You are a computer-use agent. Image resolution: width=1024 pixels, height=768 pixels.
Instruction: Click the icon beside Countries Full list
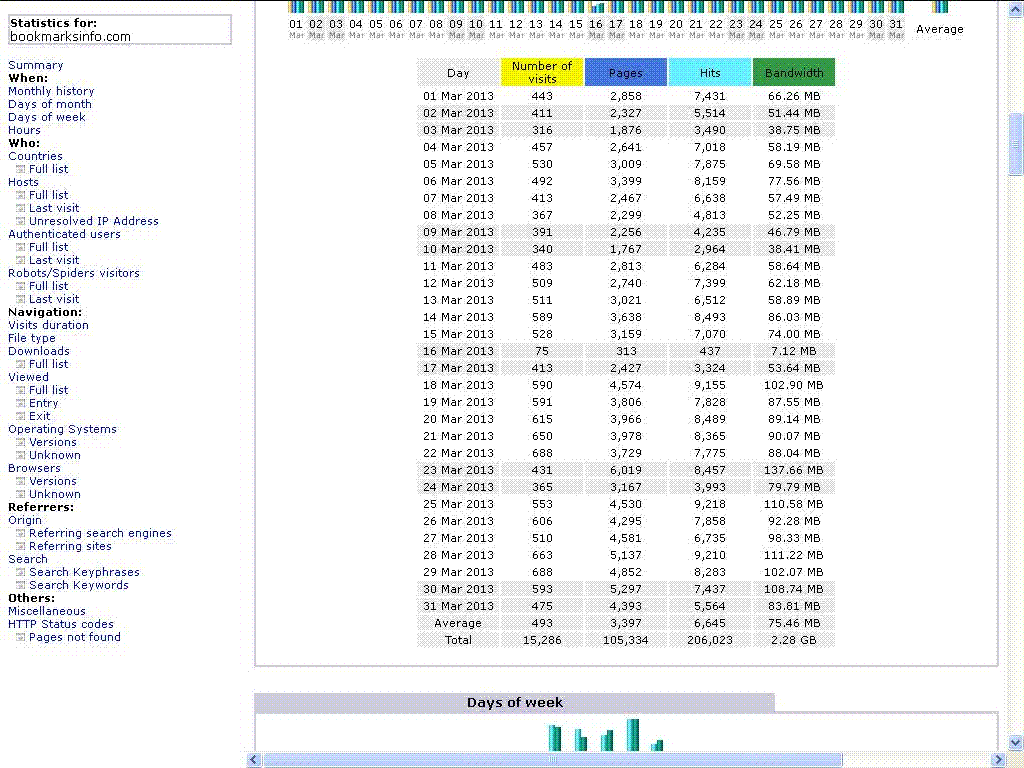20,170
